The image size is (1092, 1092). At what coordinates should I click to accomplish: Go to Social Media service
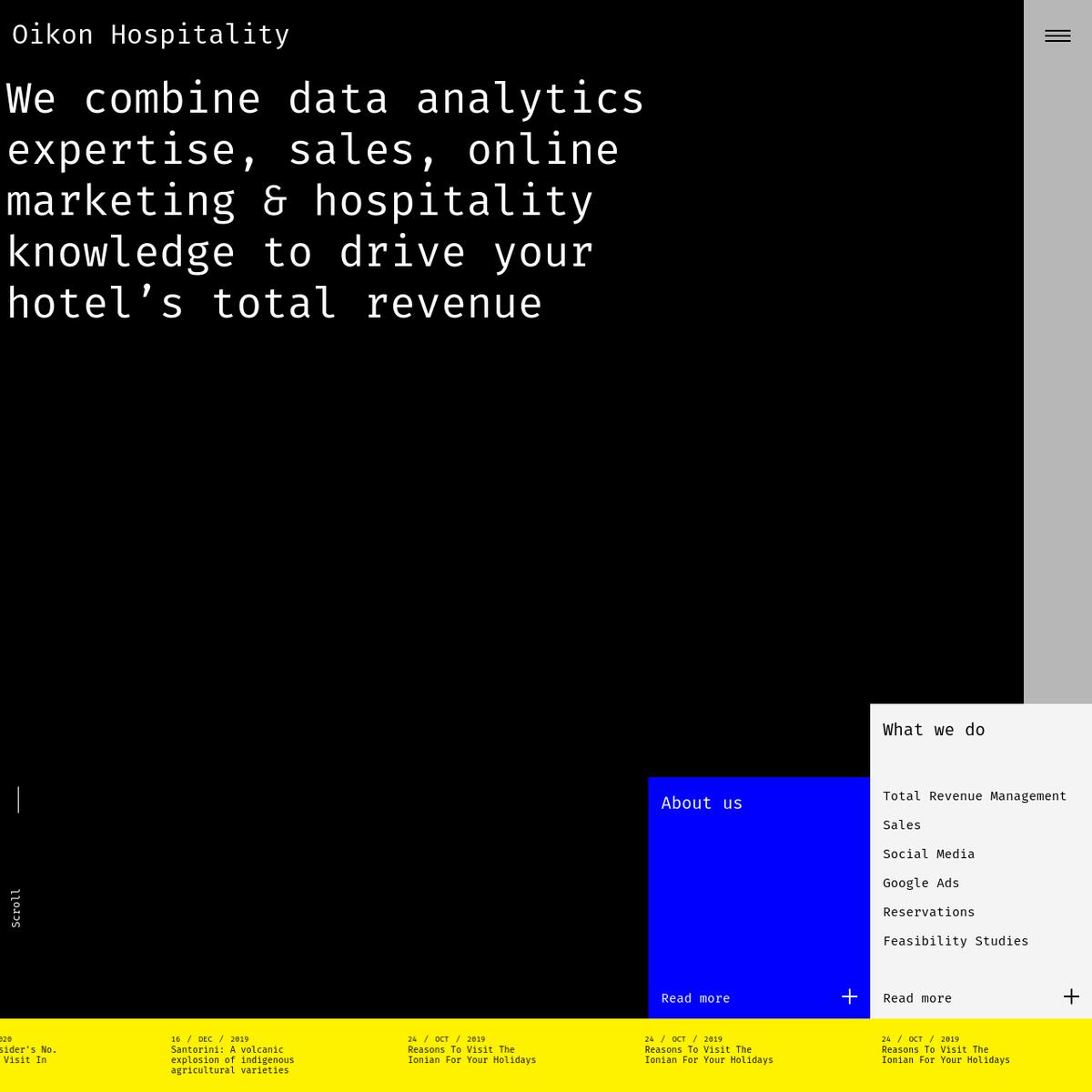pos(928,854)
